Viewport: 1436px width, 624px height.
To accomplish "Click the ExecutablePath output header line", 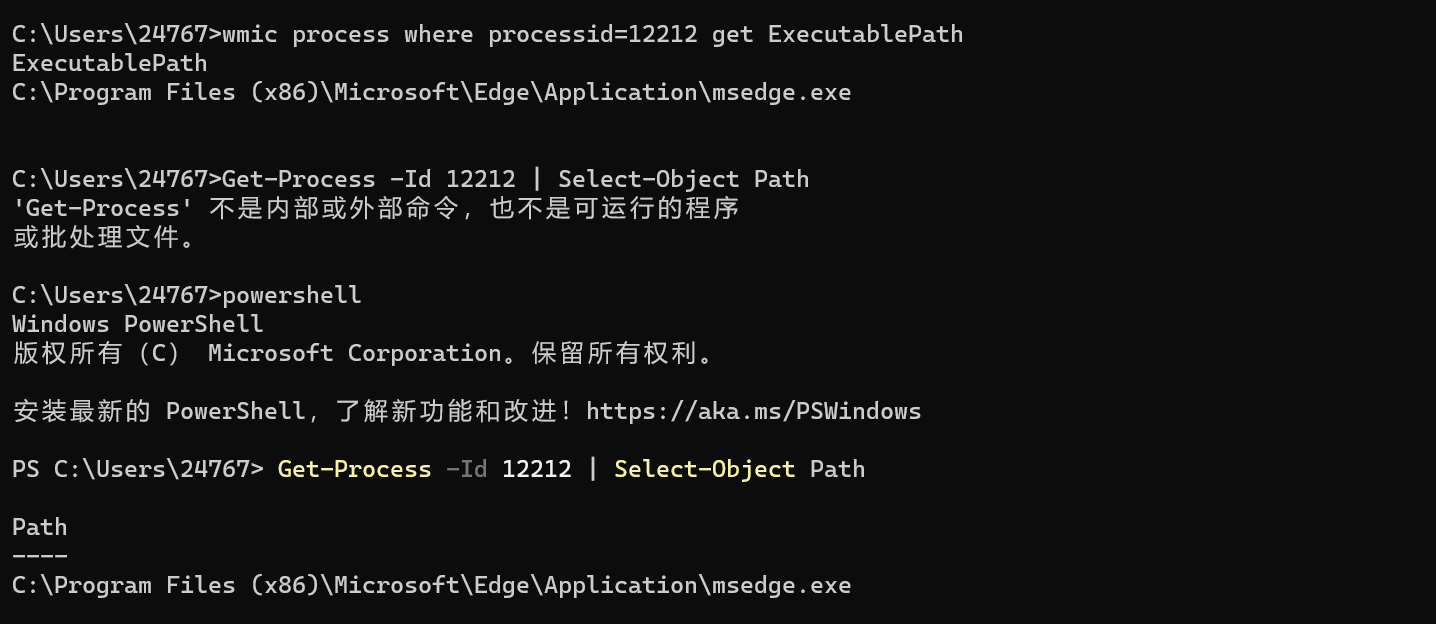I will [109, 63].
